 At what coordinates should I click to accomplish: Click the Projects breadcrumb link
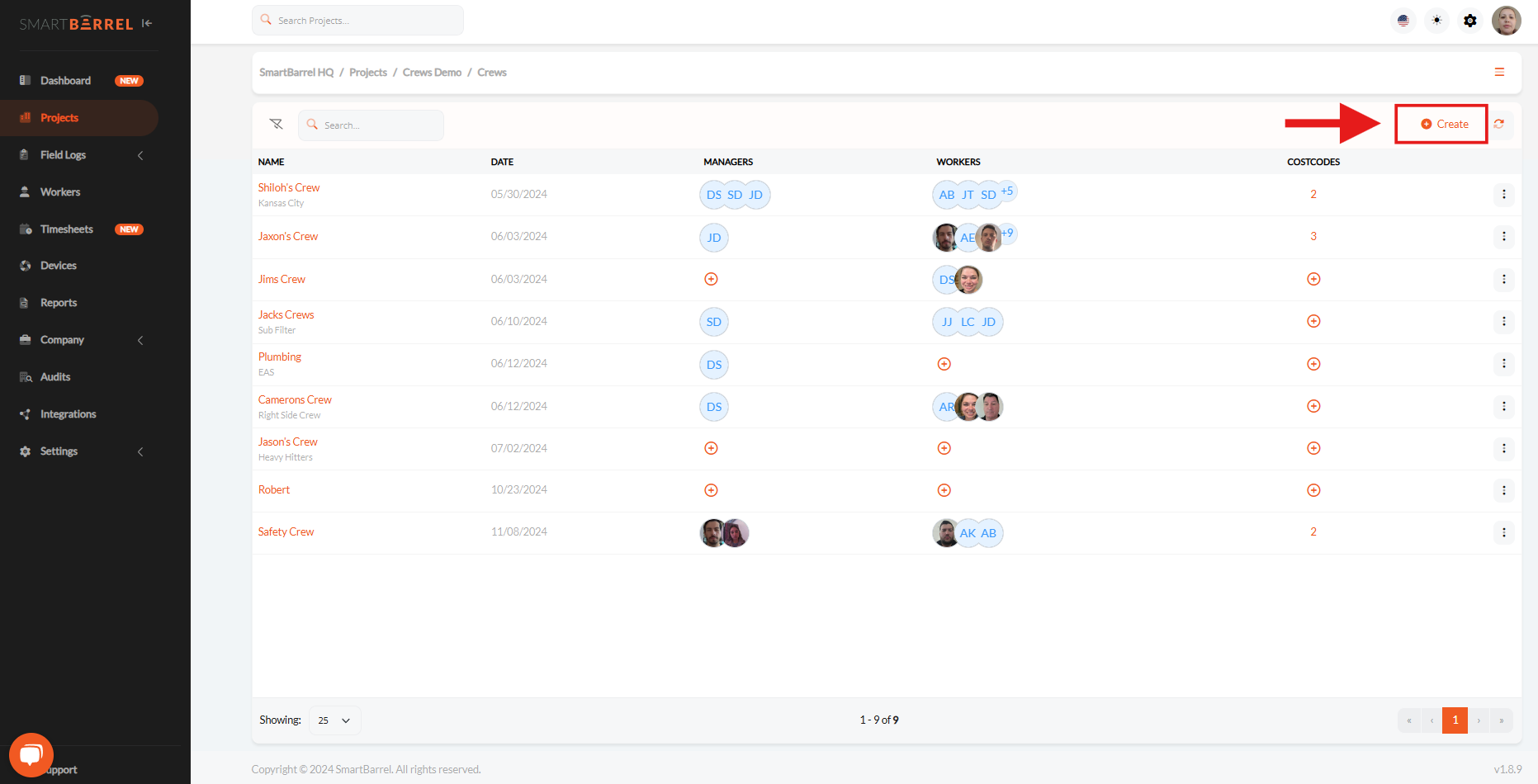coord(368,73)
